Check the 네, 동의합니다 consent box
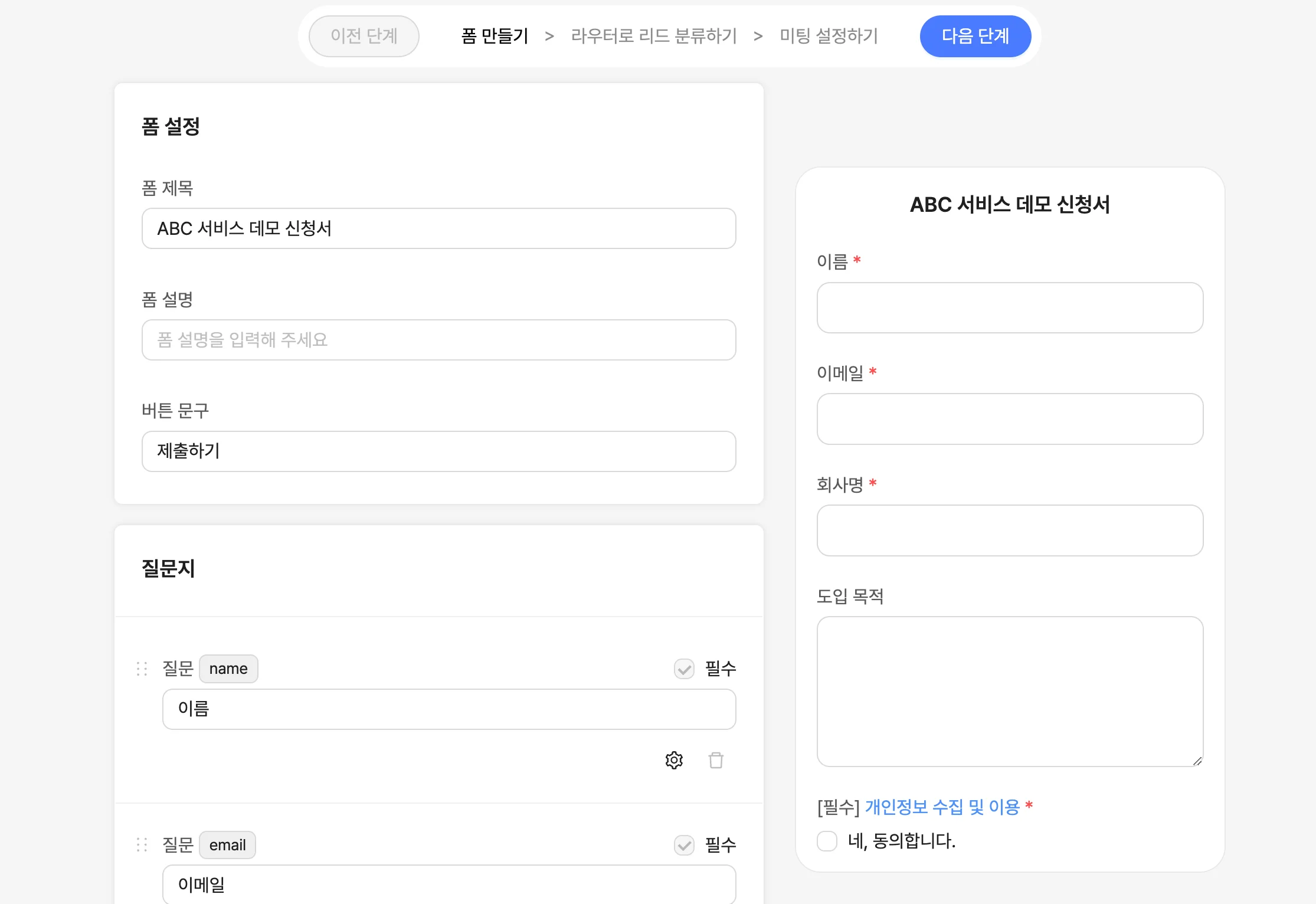The image size is (1316, 904). pos(827,841)
